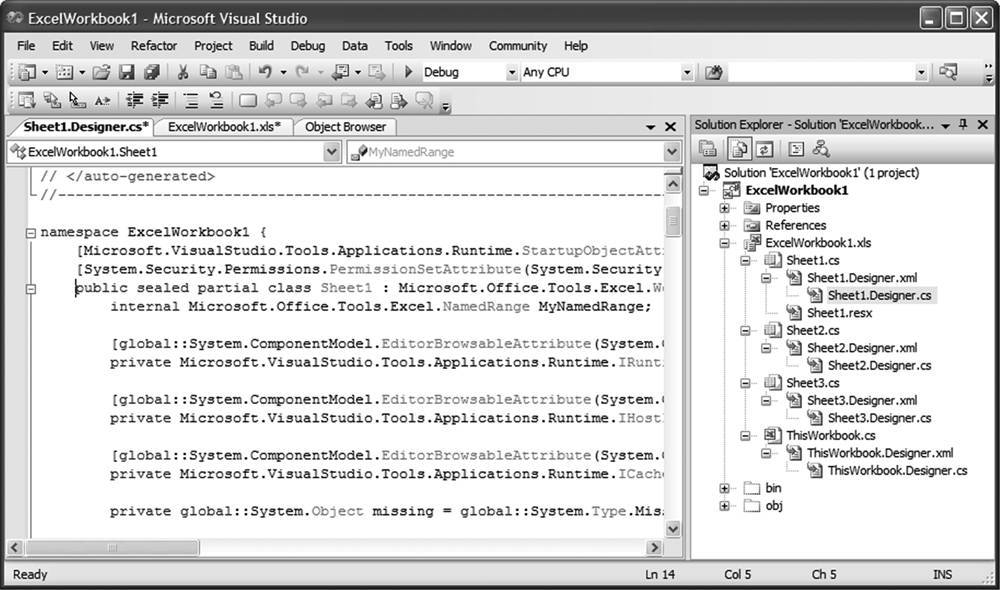Screen dimensions: 1000x590
Task: Open the Any CPU platform dropdown
Action: click(x=687, y=72)
